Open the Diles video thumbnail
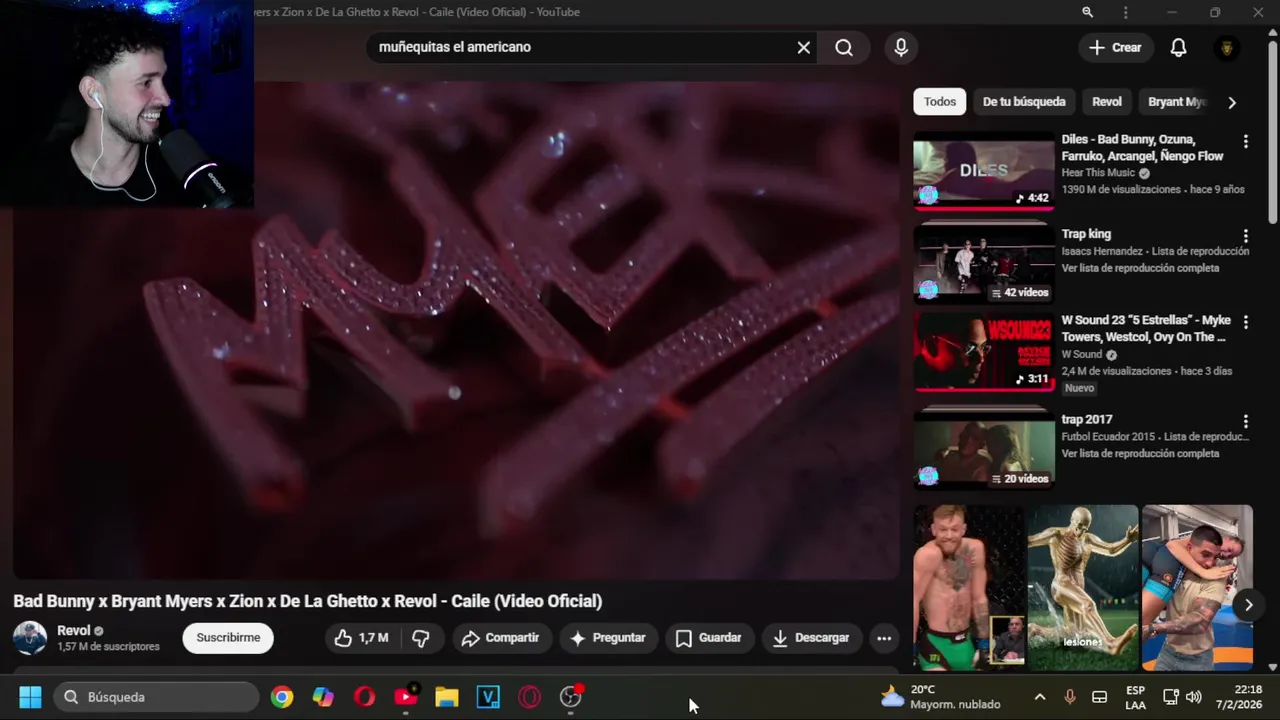Screen dimensions: 1280x720 (983, 170)
